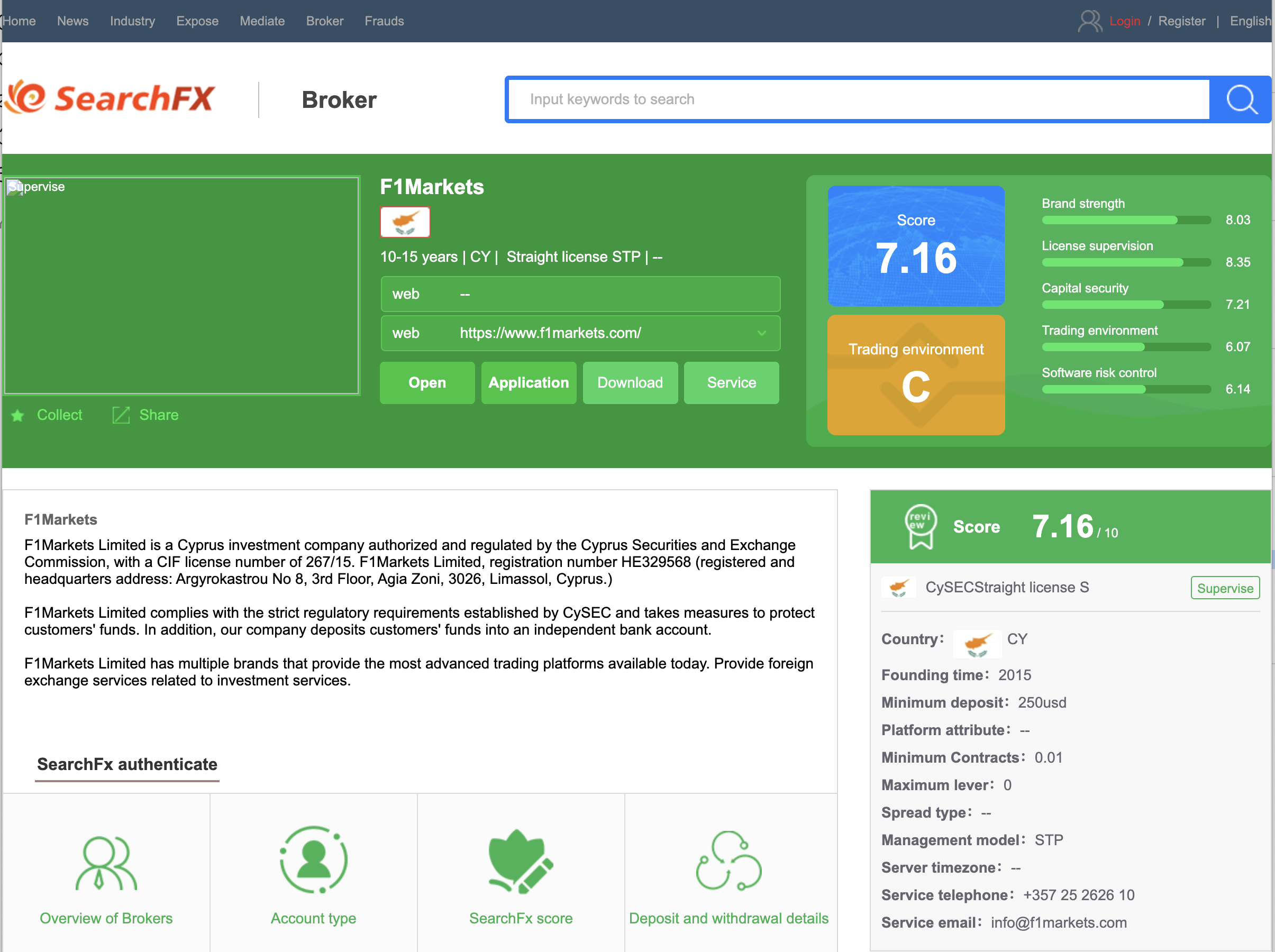Click the Brand strength rating bar

(x=1126, y=220)
